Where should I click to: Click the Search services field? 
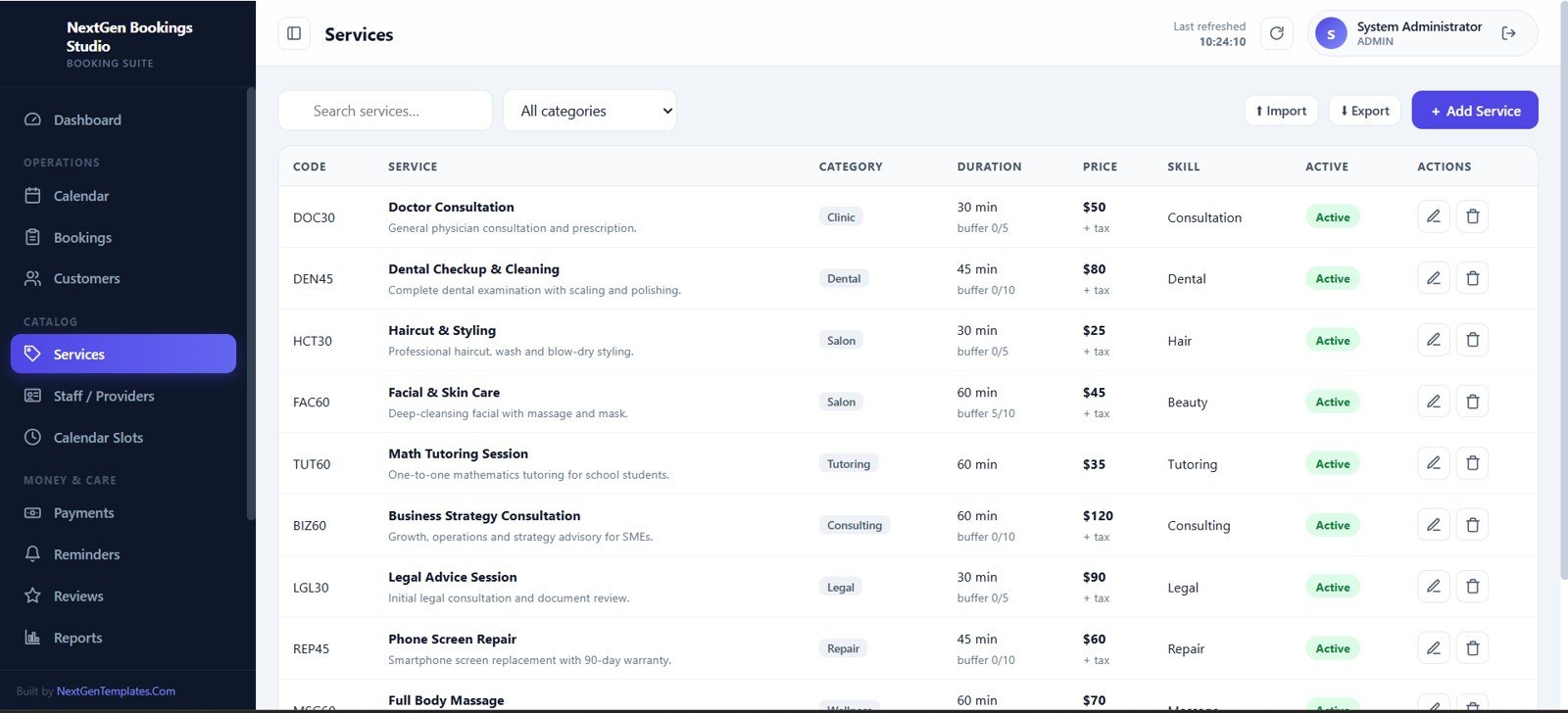[x=385, y=111]
